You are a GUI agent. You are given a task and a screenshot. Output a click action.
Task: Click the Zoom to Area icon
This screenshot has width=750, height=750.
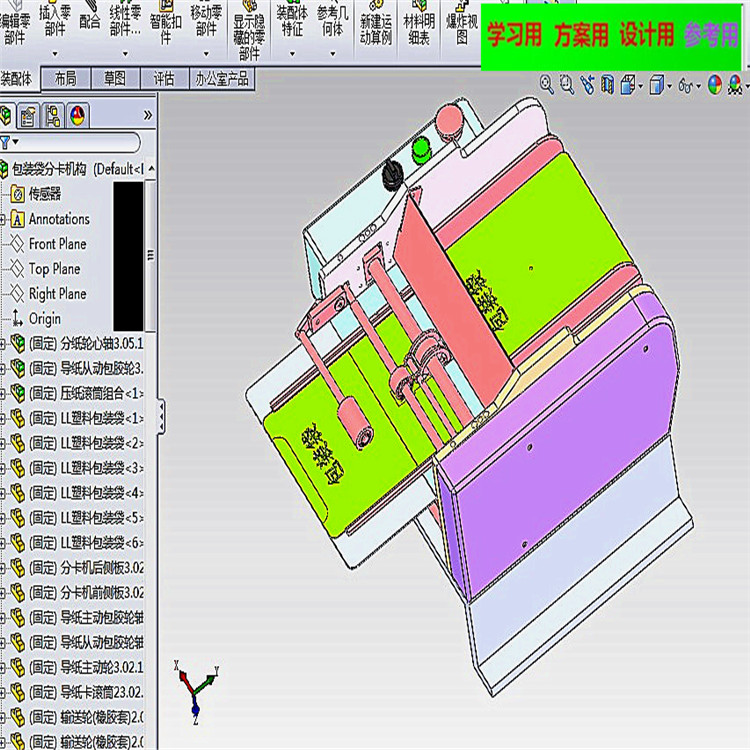(x=567, y=85)
